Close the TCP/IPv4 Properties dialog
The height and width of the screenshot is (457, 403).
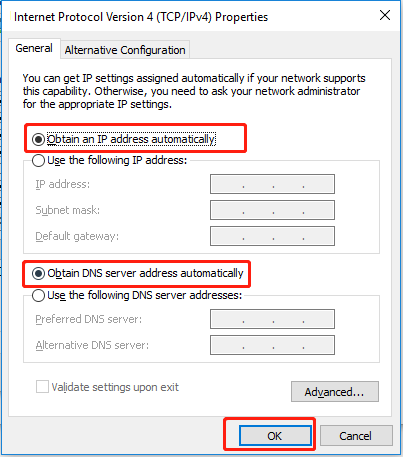pyautogui.click(x=385, y=15)
